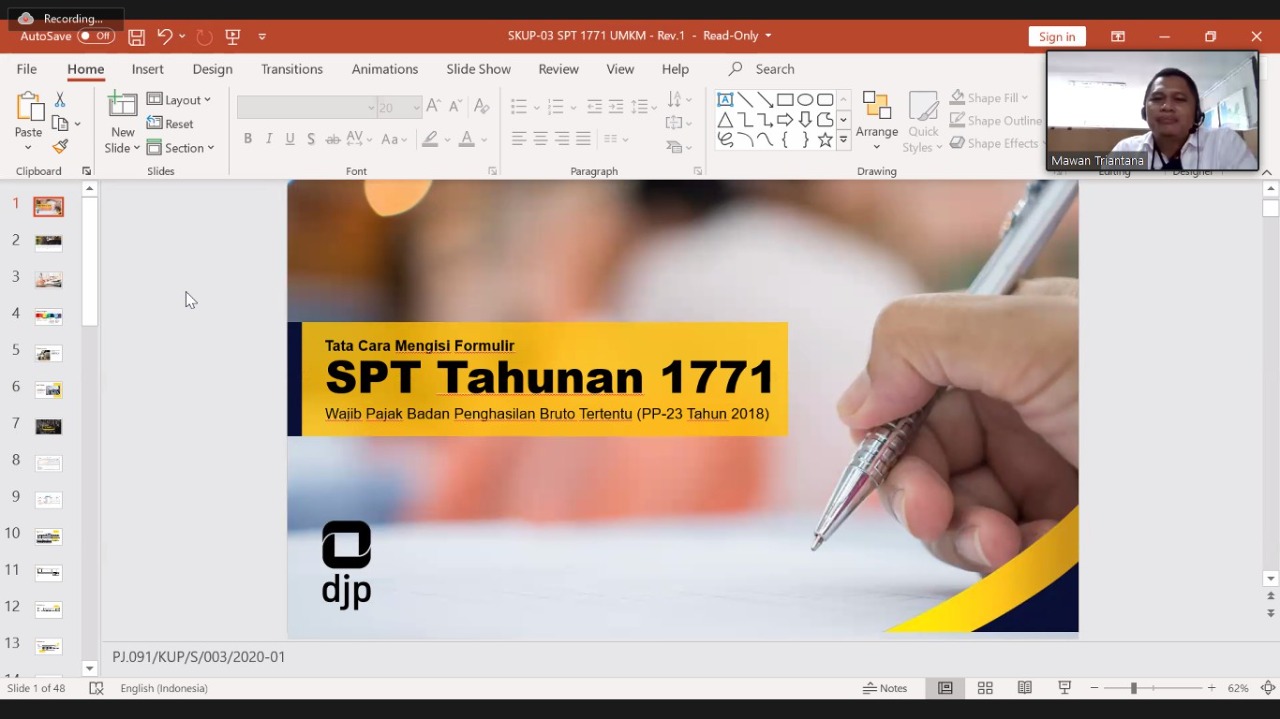Switch to Slide Sorter view icon
Screen dimensions: 1280x719
click(985, 688)
